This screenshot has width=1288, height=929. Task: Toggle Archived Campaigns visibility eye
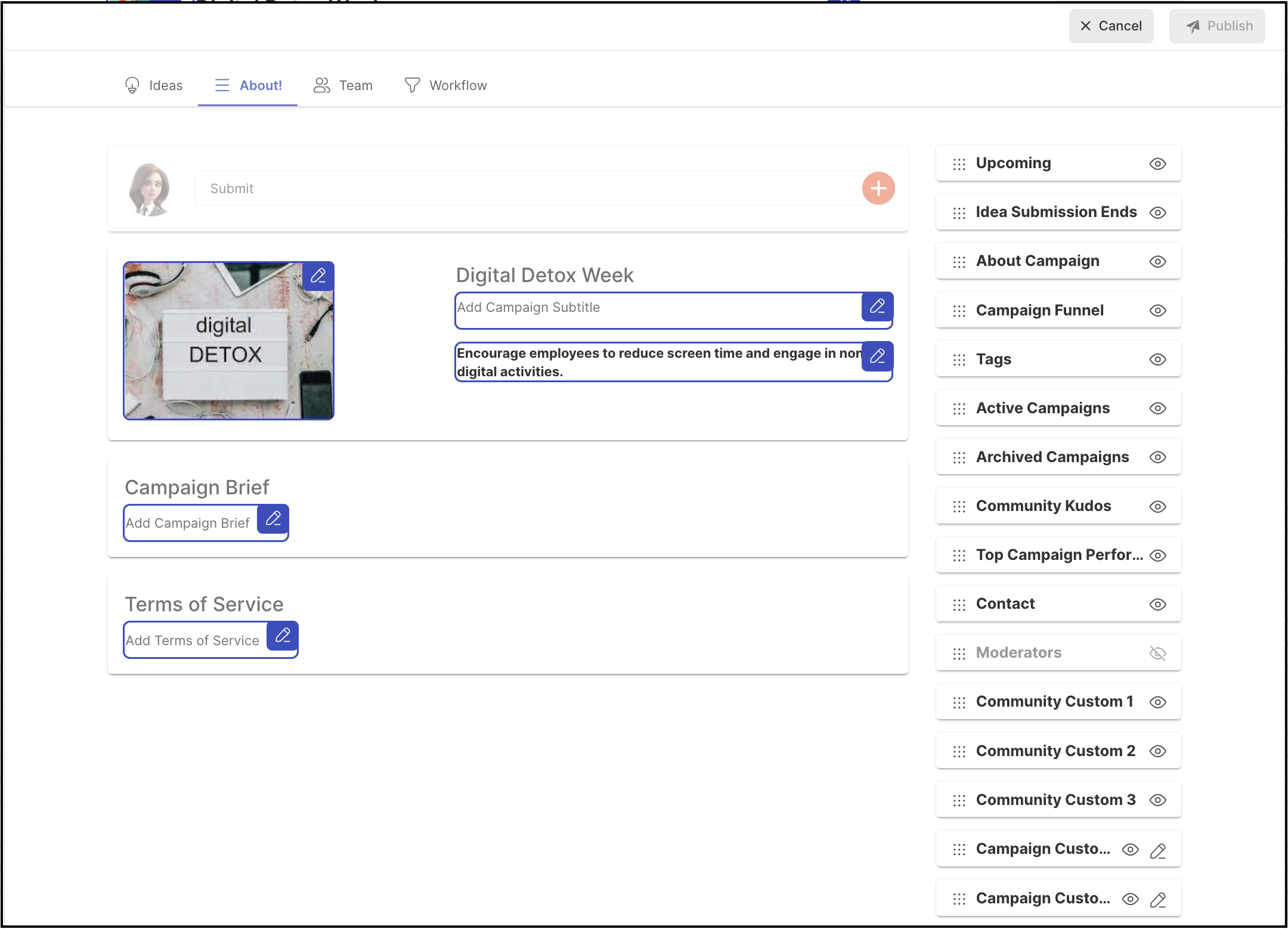tap(1157, 457)
